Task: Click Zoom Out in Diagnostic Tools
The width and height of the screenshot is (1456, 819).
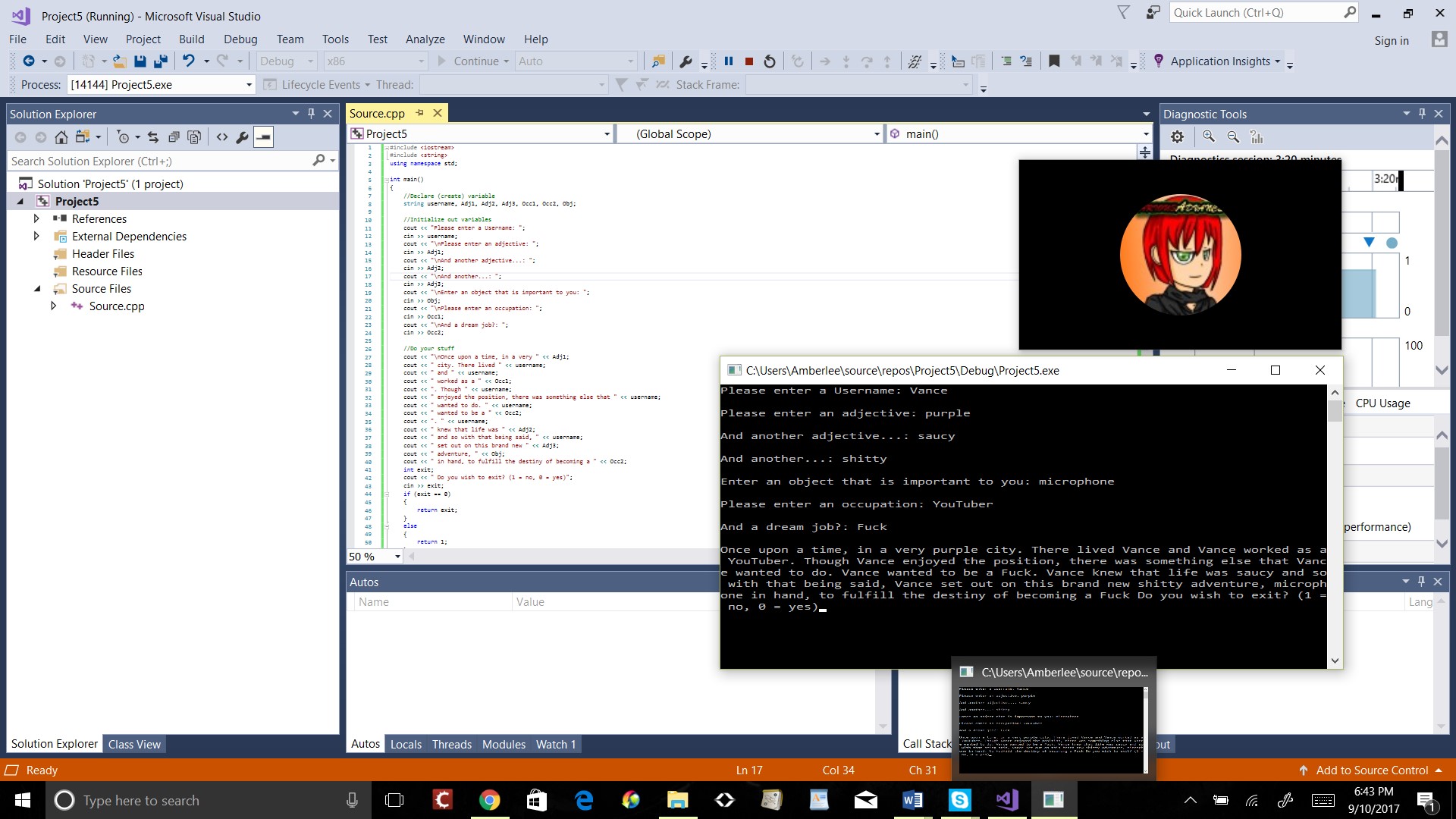Action: [x=1233, y=136]
